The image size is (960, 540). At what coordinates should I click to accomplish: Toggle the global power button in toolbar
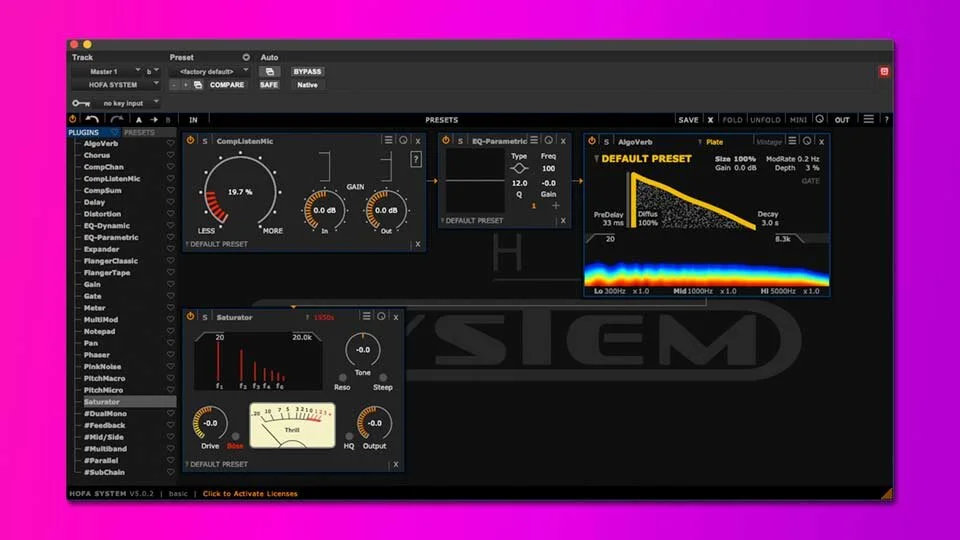[73, 119]
